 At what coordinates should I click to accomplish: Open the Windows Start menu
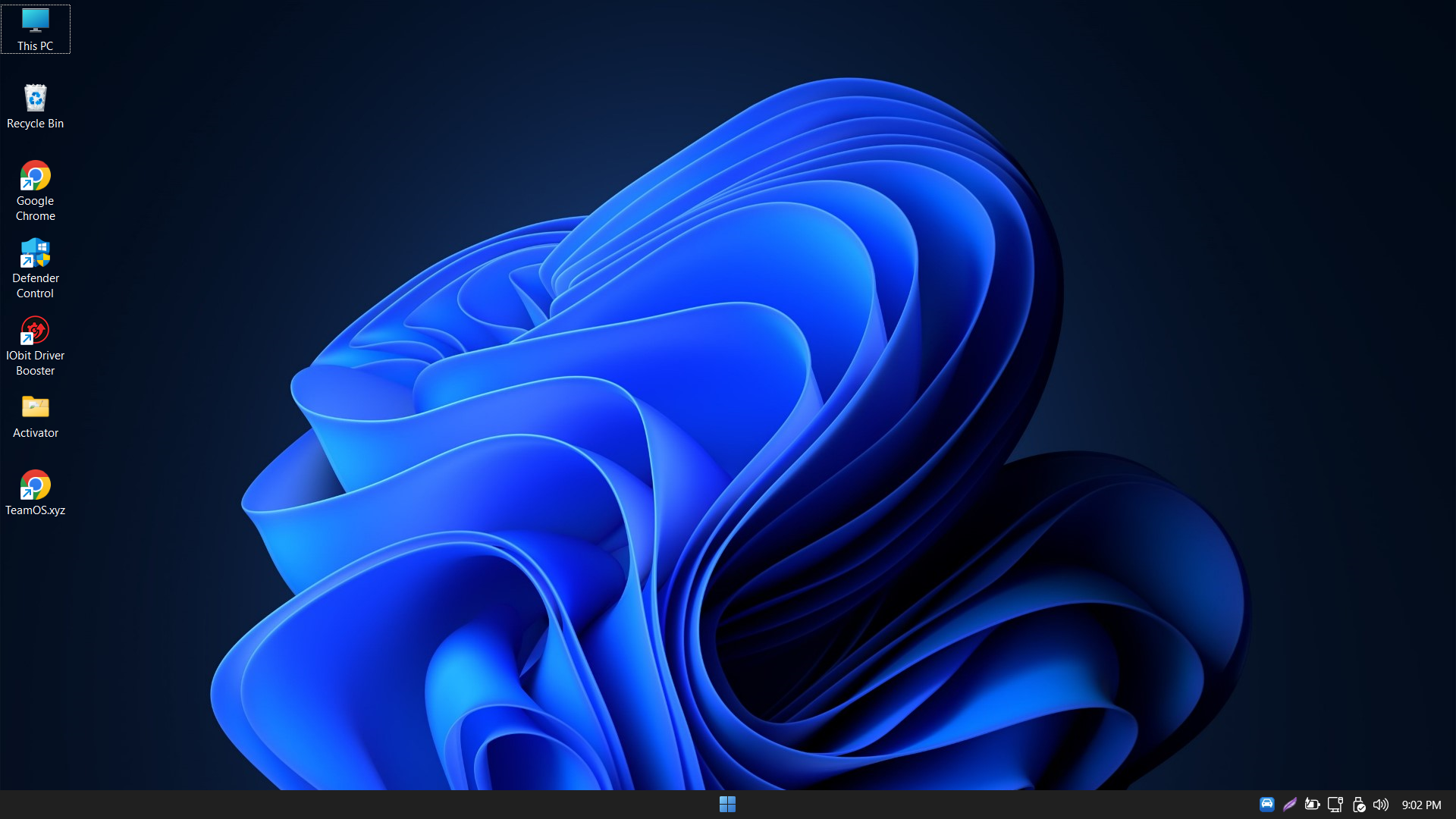click(727, 805)
